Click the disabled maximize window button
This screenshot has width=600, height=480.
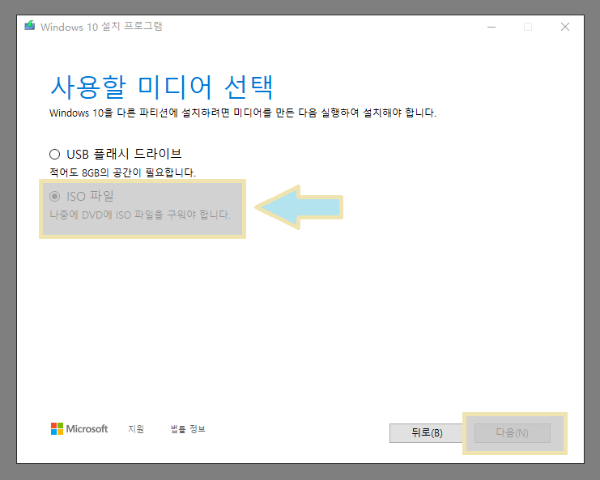[528, 27]
